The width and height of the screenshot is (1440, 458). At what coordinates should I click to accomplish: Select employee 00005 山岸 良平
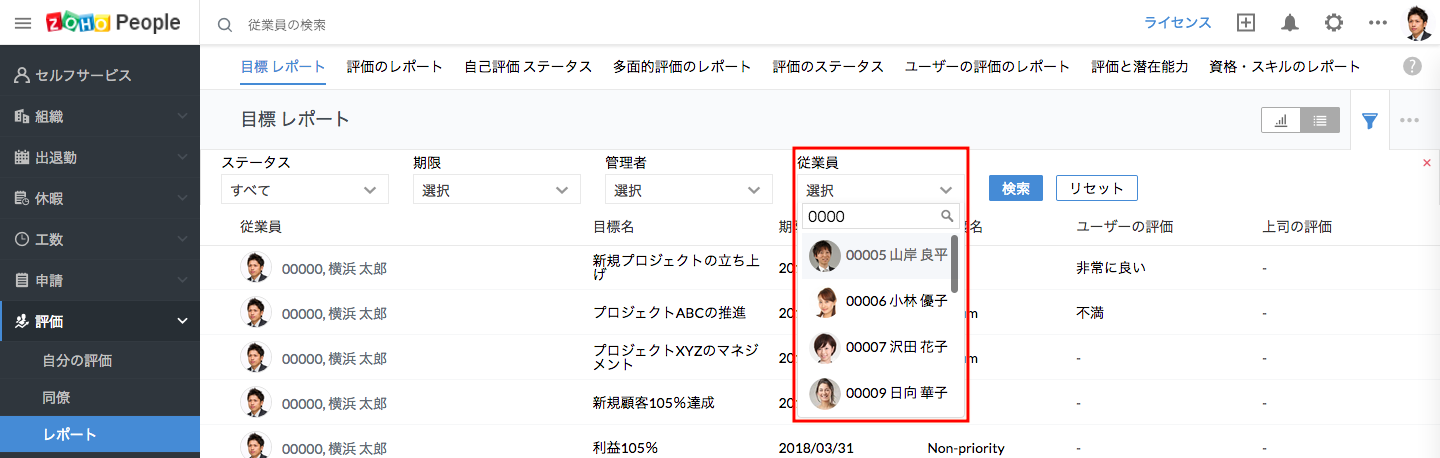tap(876, 255)
